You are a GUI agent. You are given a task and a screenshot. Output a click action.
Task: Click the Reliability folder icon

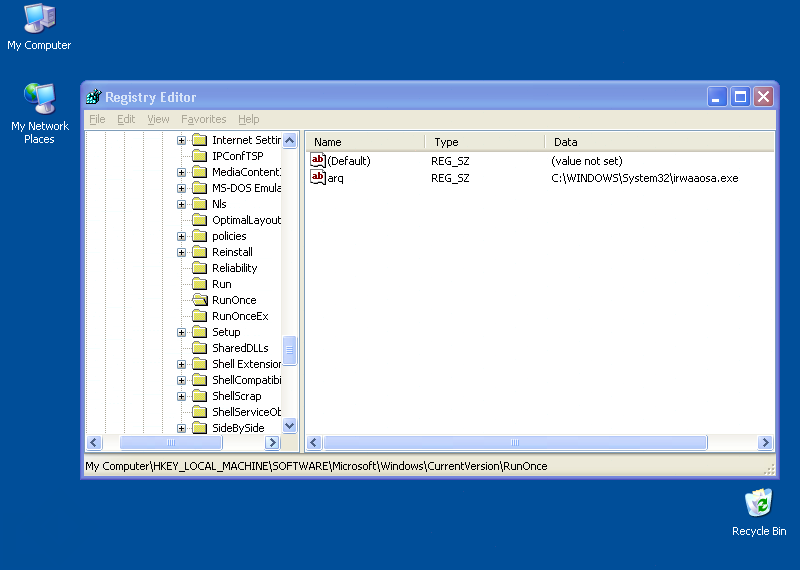click(x=199, y=268)
